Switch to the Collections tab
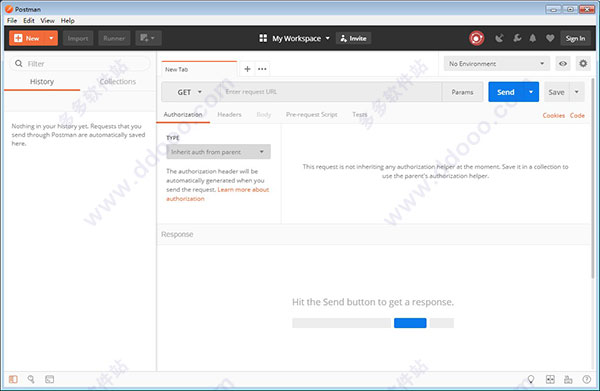The image size is (600, 391). point(117,81)
